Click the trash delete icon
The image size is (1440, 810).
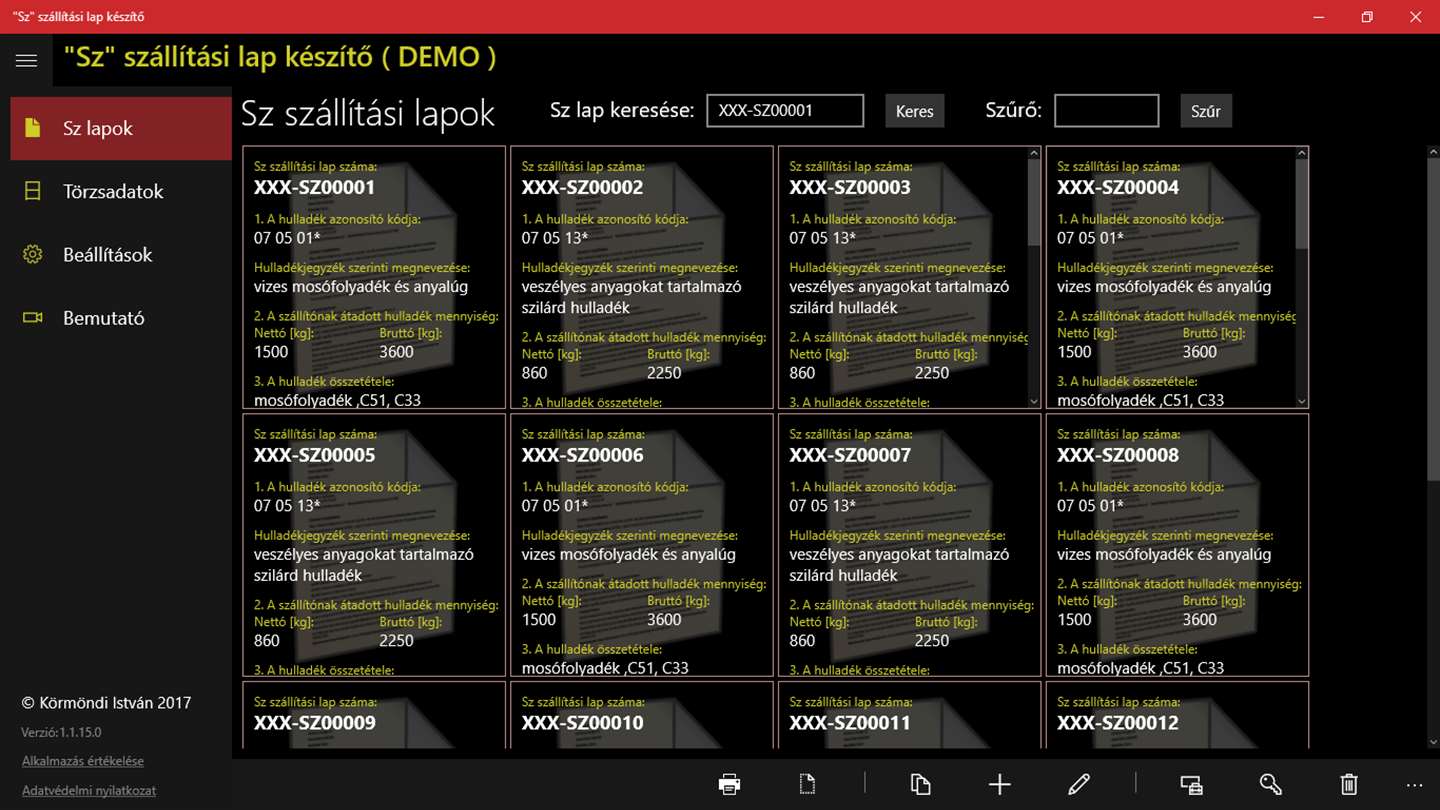pyautogui.click(x=1349, y=785)
